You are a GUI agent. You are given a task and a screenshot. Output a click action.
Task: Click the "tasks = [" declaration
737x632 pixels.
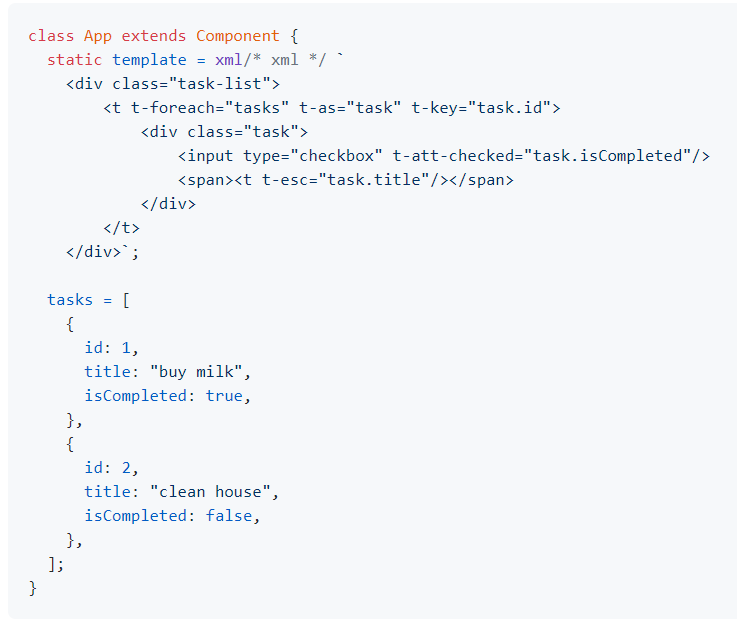click(88, 300)
